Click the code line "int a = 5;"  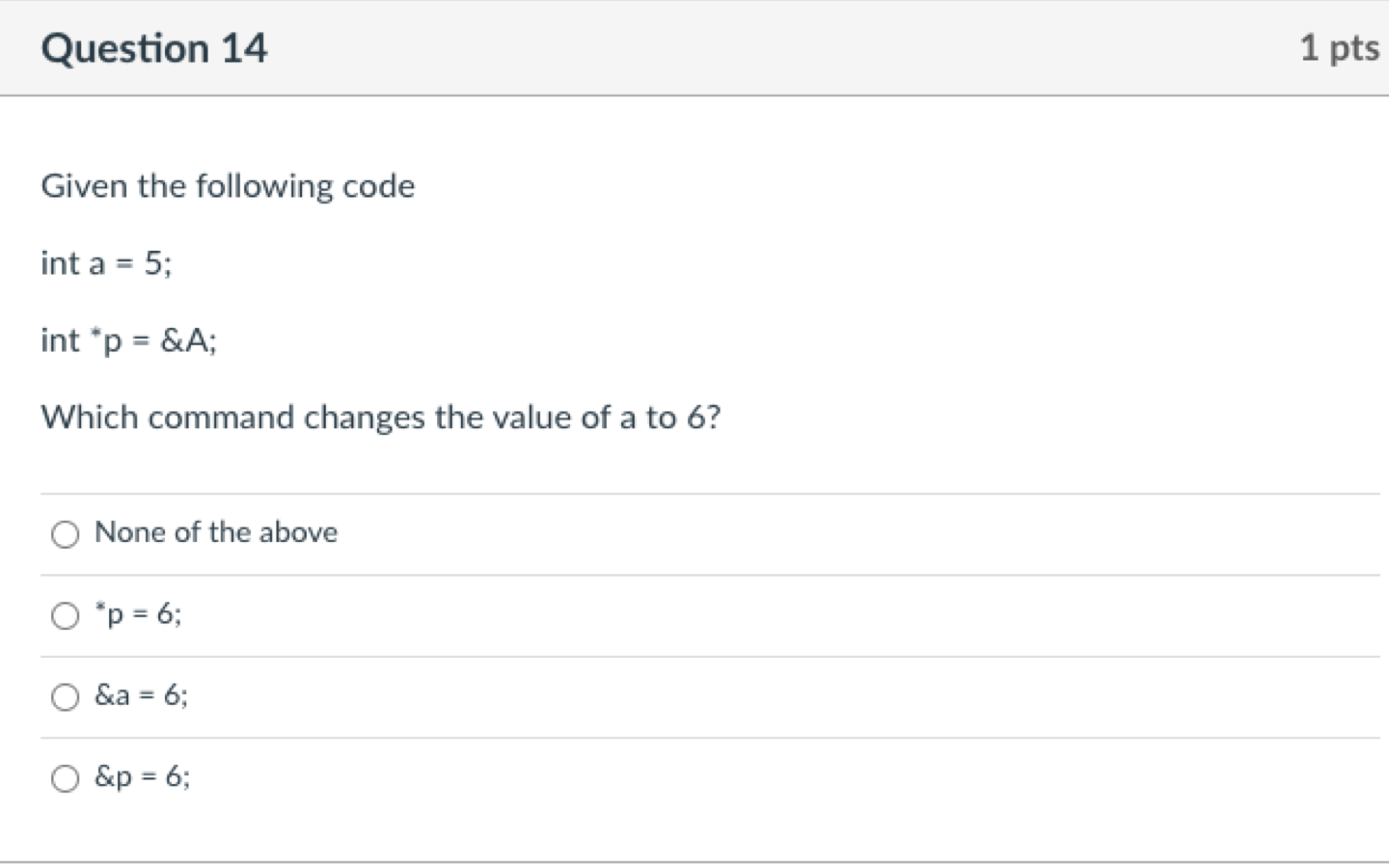[x=106, y=263]
